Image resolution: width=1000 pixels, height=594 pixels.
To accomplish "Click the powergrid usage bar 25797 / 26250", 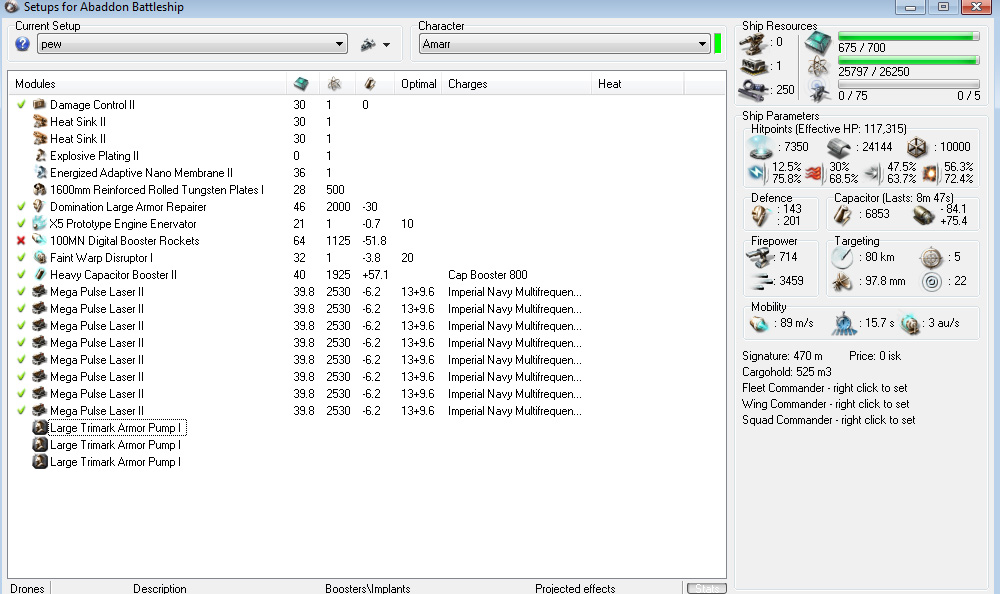I will [908, 61].
